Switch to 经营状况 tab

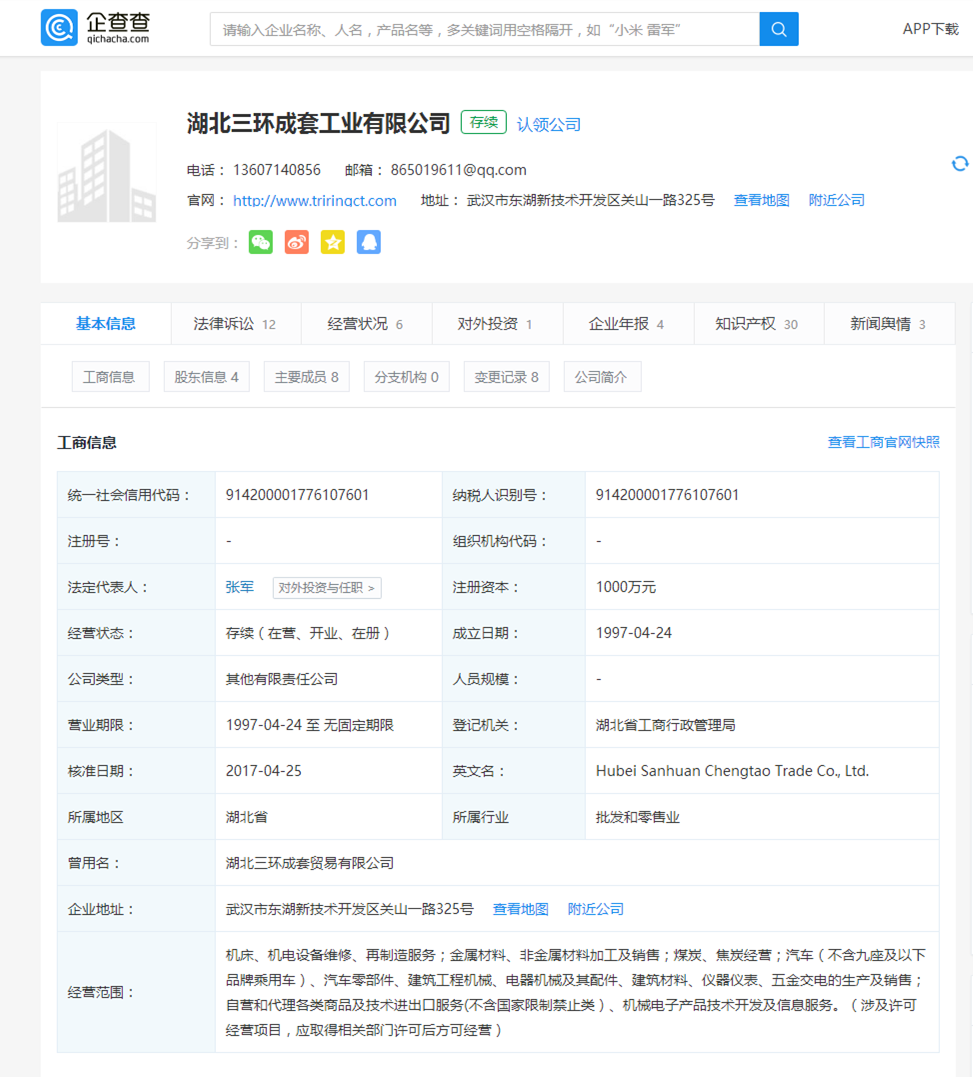(366, 324)
